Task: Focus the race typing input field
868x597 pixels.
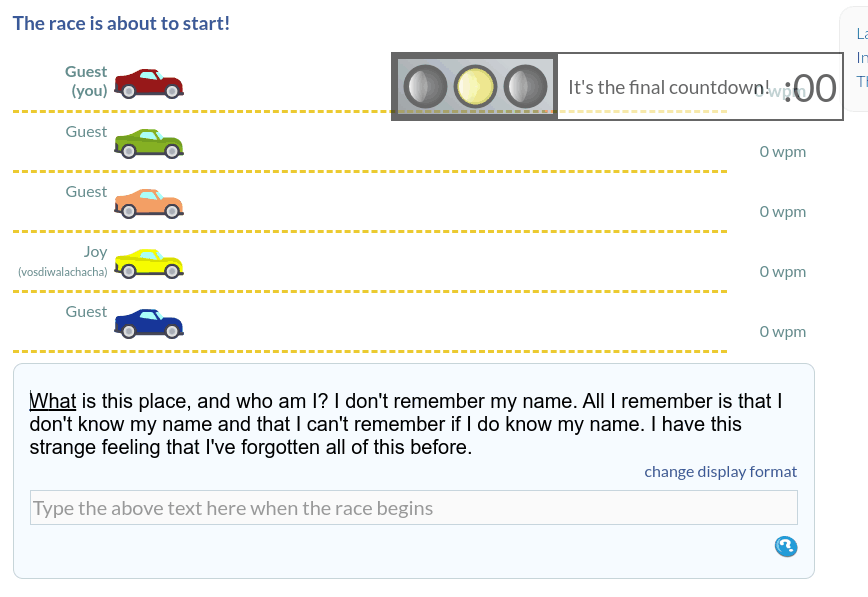Action: point(413,508)
